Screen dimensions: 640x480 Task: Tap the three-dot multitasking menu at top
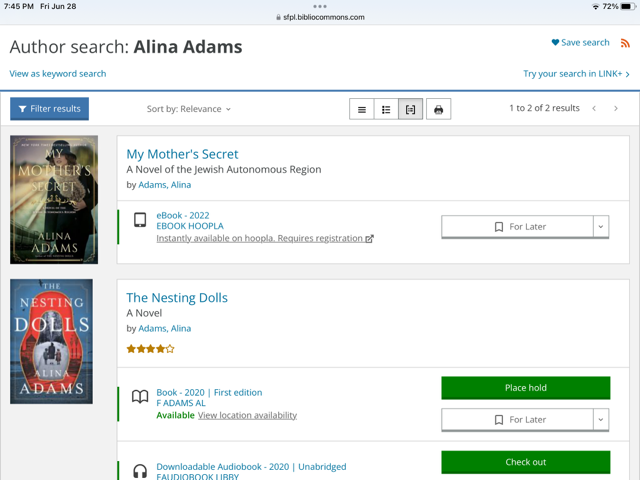pyautogui.click(x=320, y=6)
